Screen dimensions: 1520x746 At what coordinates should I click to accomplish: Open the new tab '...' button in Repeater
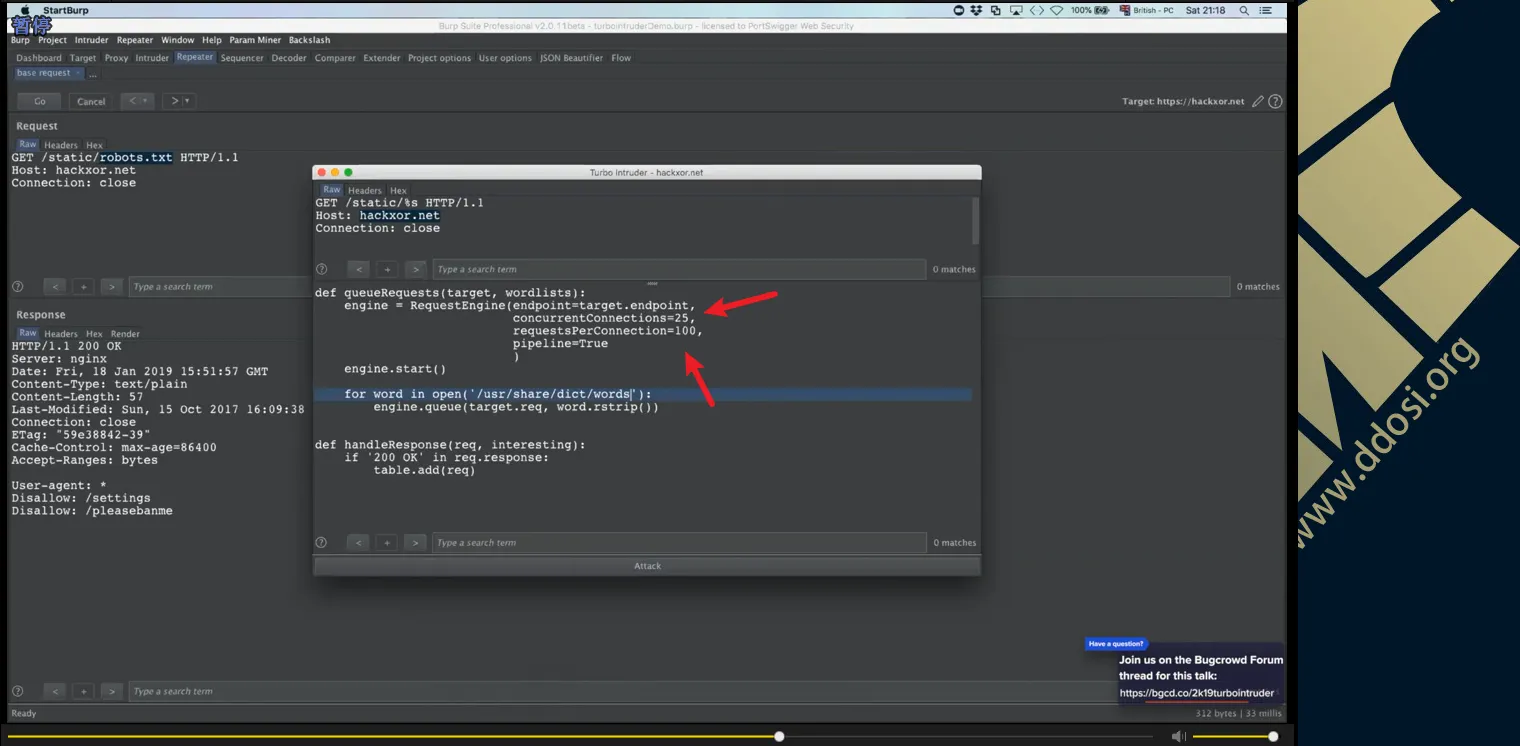[93, 74]
